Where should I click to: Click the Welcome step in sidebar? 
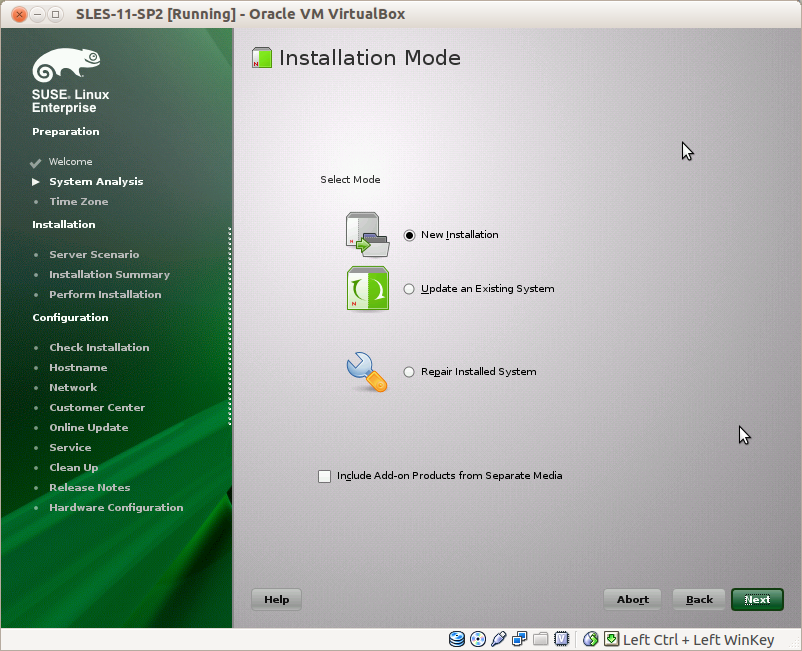coord(71,162)
